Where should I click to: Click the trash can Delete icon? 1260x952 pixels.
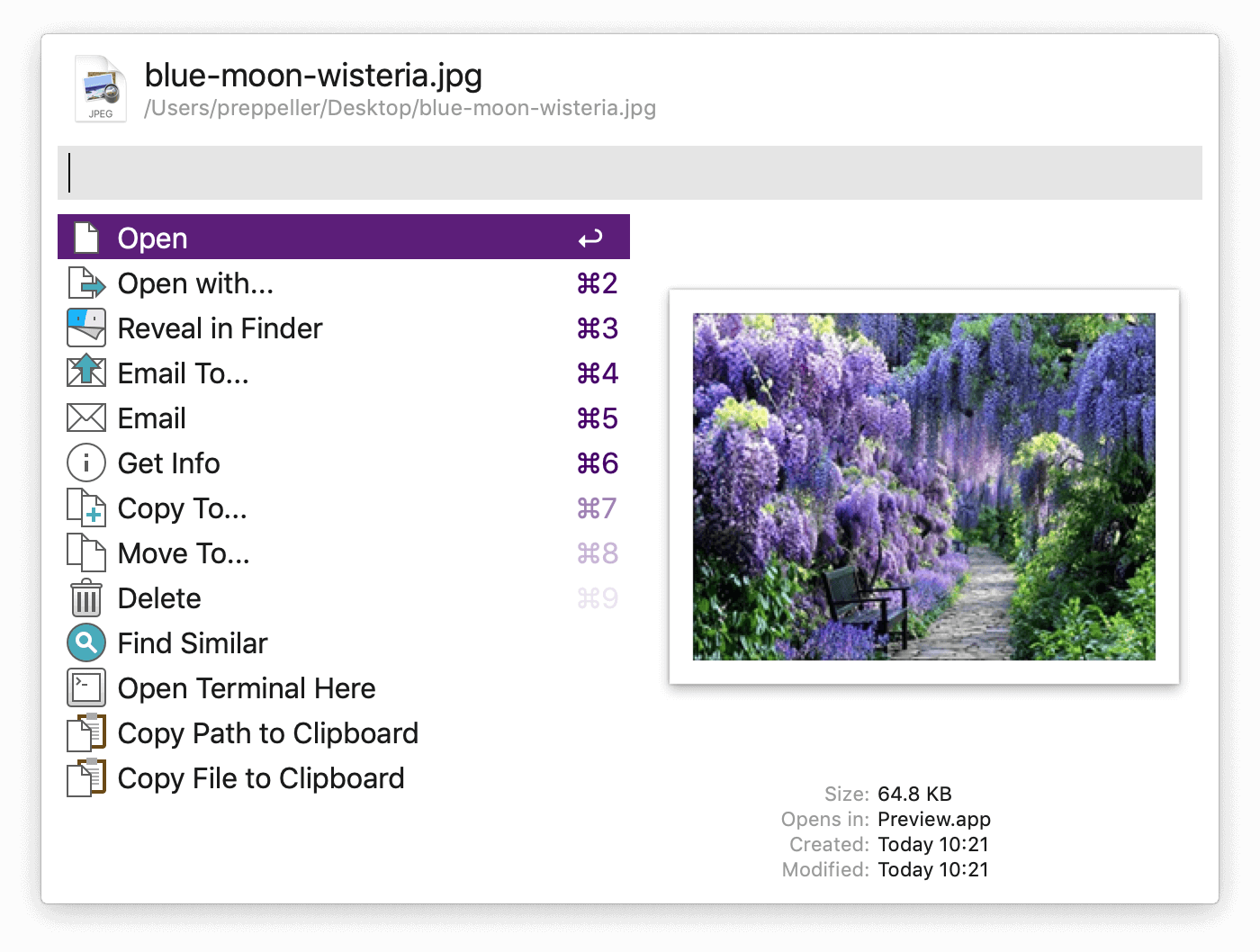tap(85, 597)
